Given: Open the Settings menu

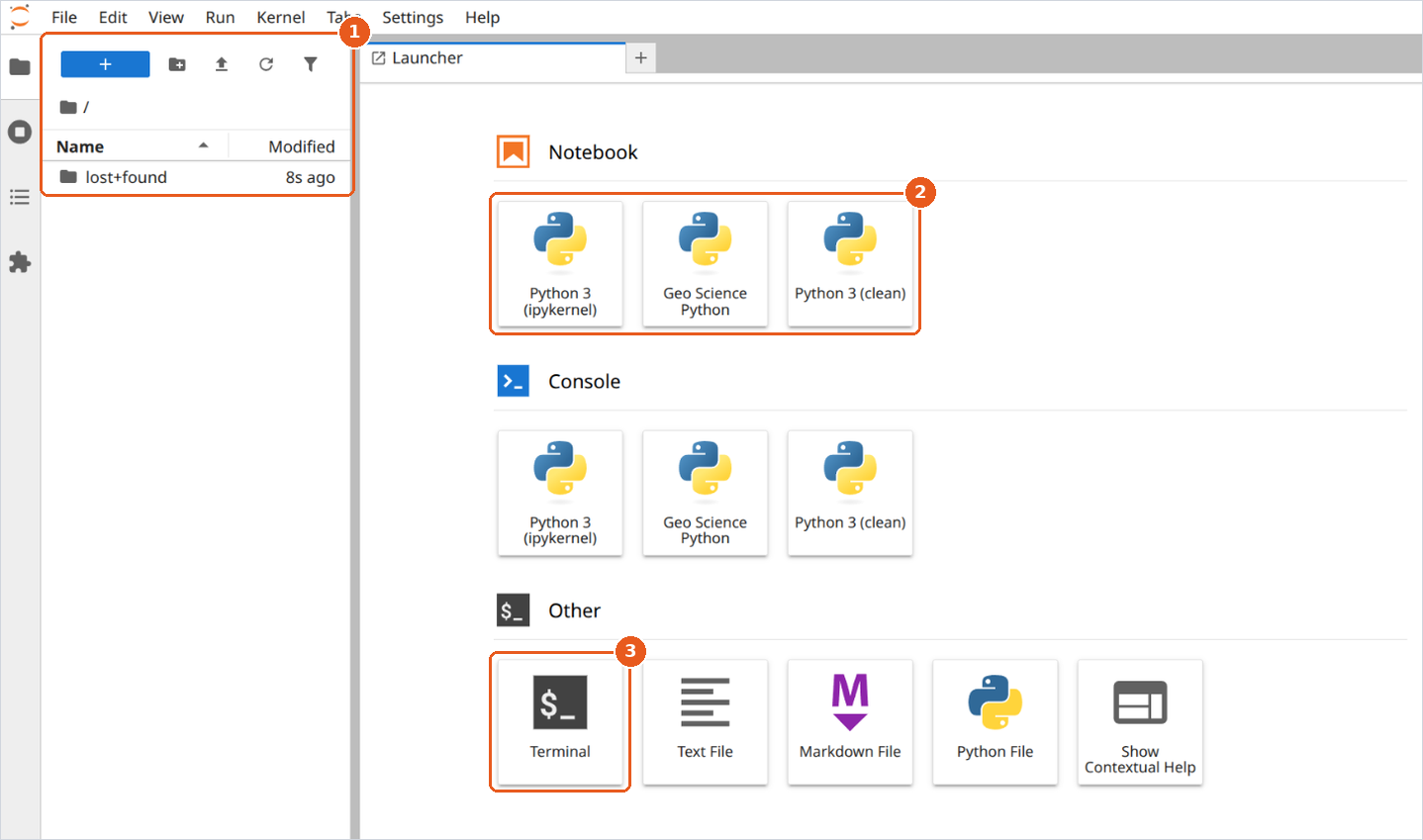Looking at the screenshot, I should click(413, 17).
